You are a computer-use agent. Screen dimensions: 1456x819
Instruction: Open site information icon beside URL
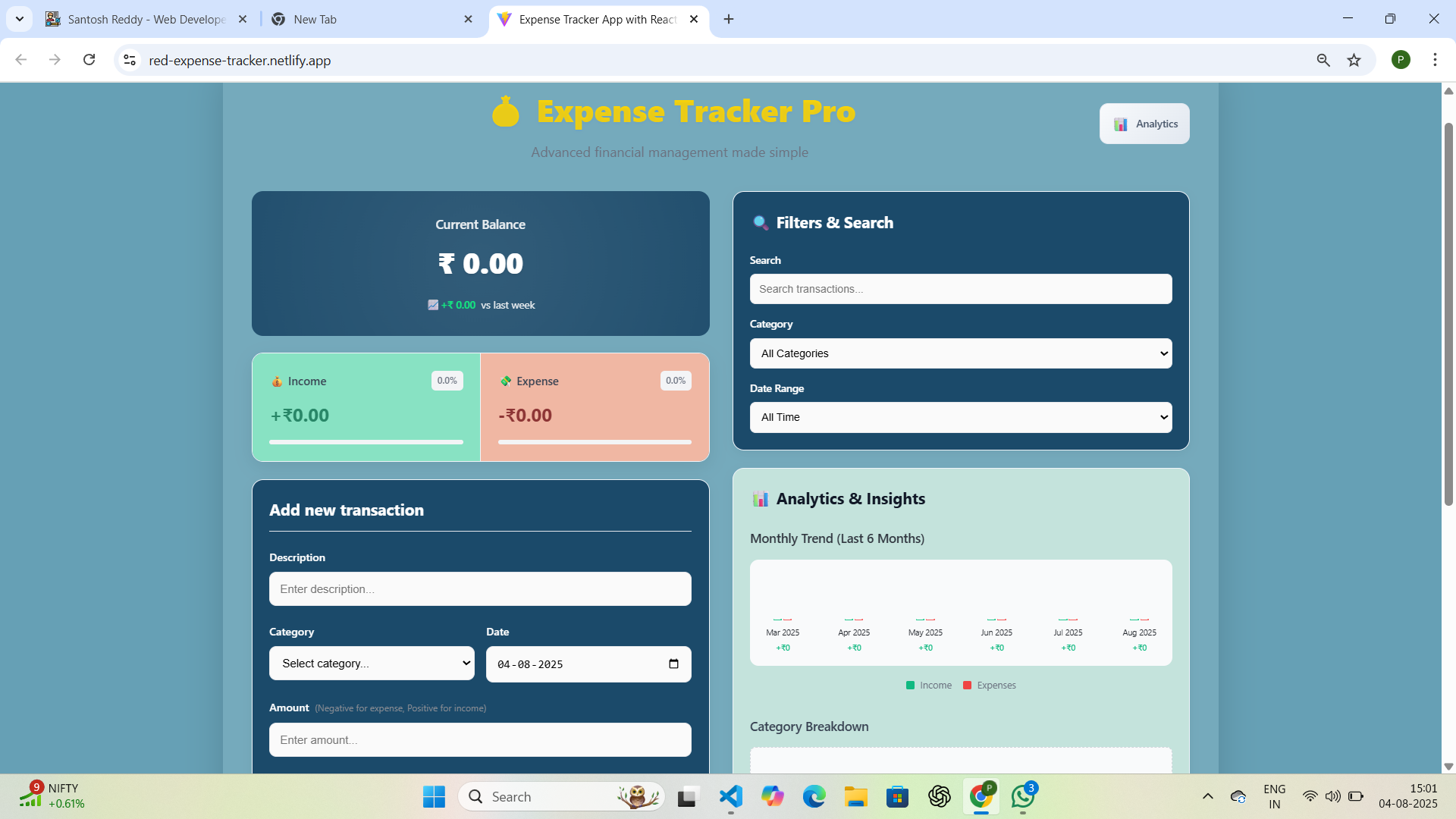[x=130, y=60]
